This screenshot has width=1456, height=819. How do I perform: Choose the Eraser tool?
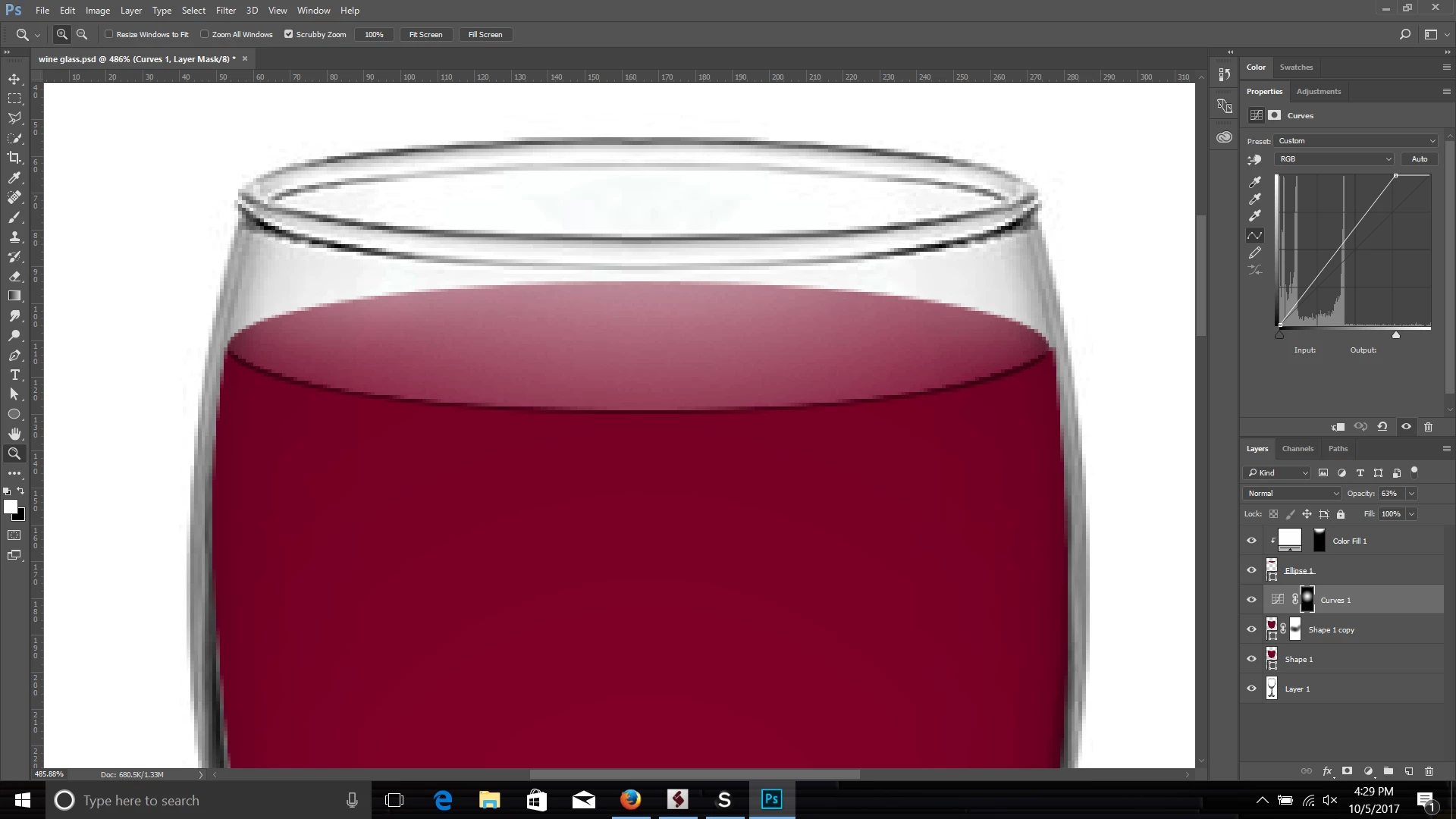click(x=14, y=277)
